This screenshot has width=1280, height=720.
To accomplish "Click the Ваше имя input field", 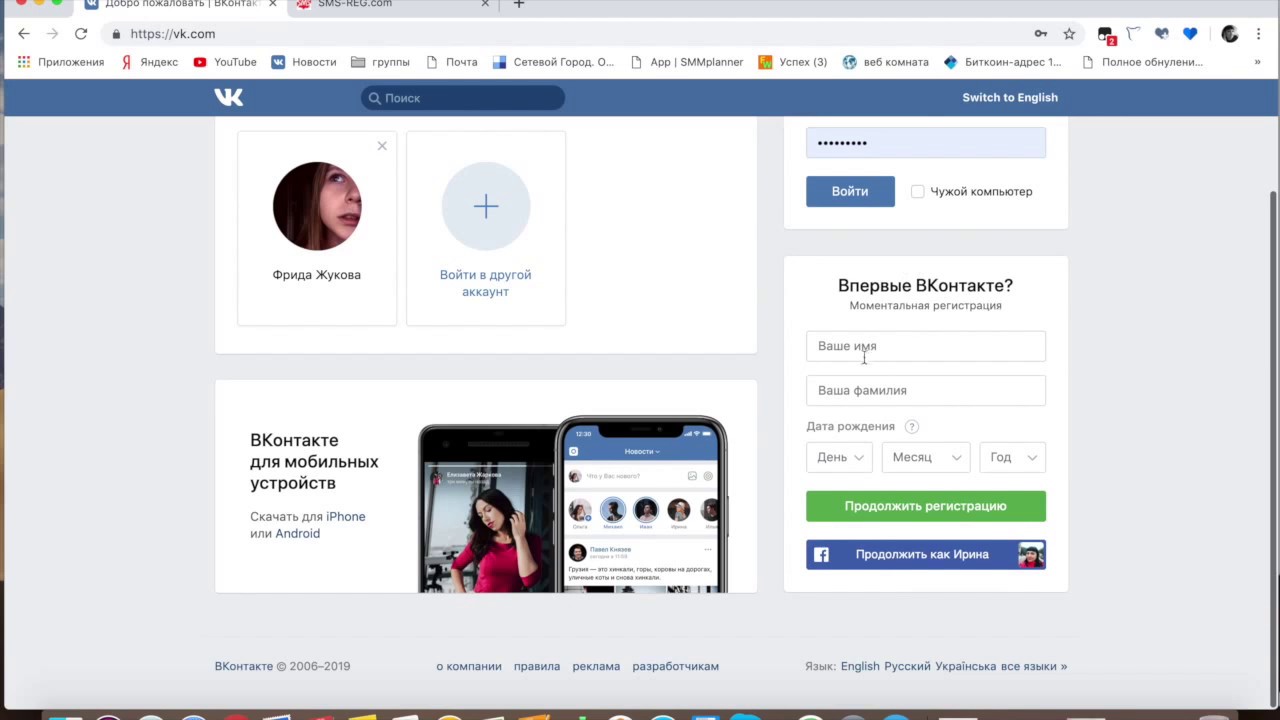I will tap(926, 346).
